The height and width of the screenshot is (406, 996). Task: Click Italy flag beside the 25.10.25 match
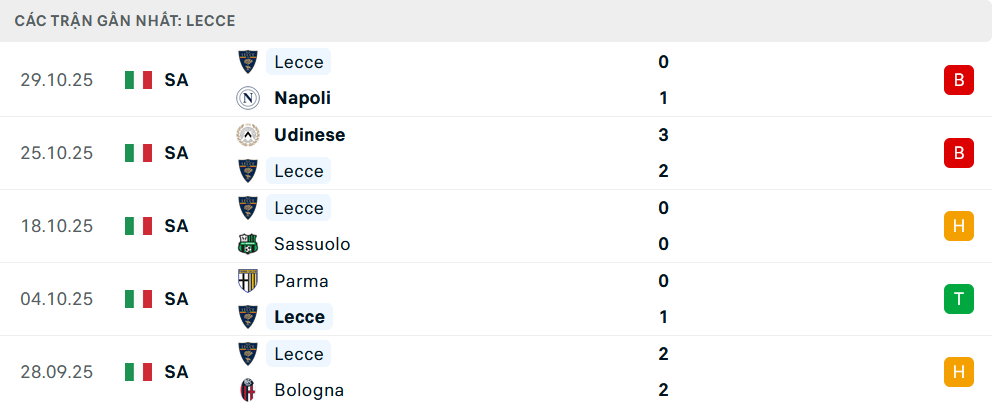click(138, 153)
